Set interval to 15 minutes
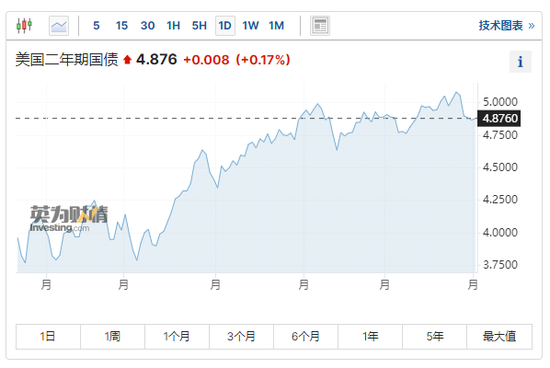 (x=122, y=26)
